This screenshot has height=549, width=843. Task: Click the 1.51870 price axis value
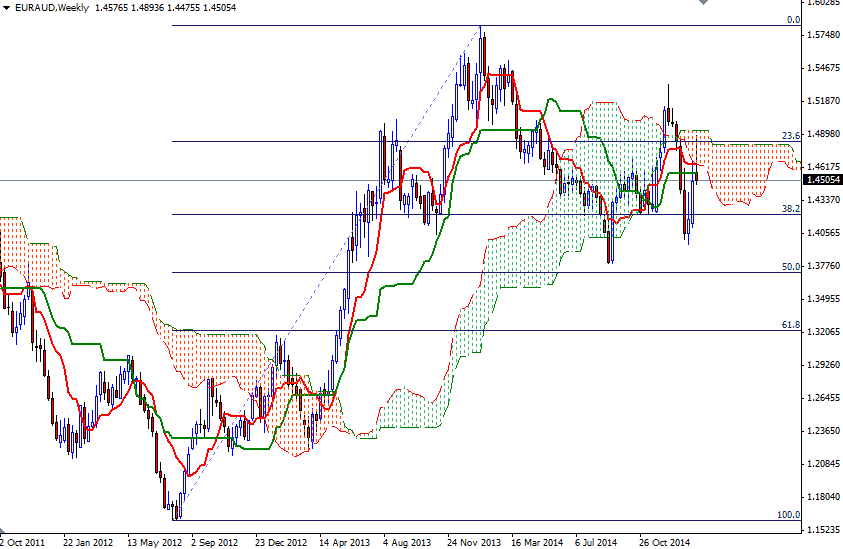coord(823,101)
